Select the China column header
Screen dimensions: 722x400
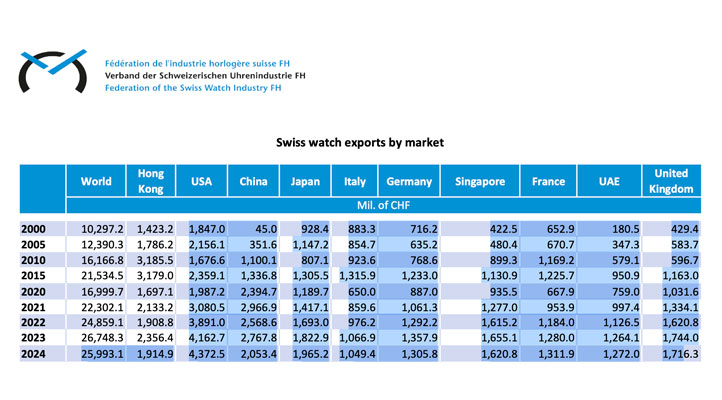click(x=253, y=182)
